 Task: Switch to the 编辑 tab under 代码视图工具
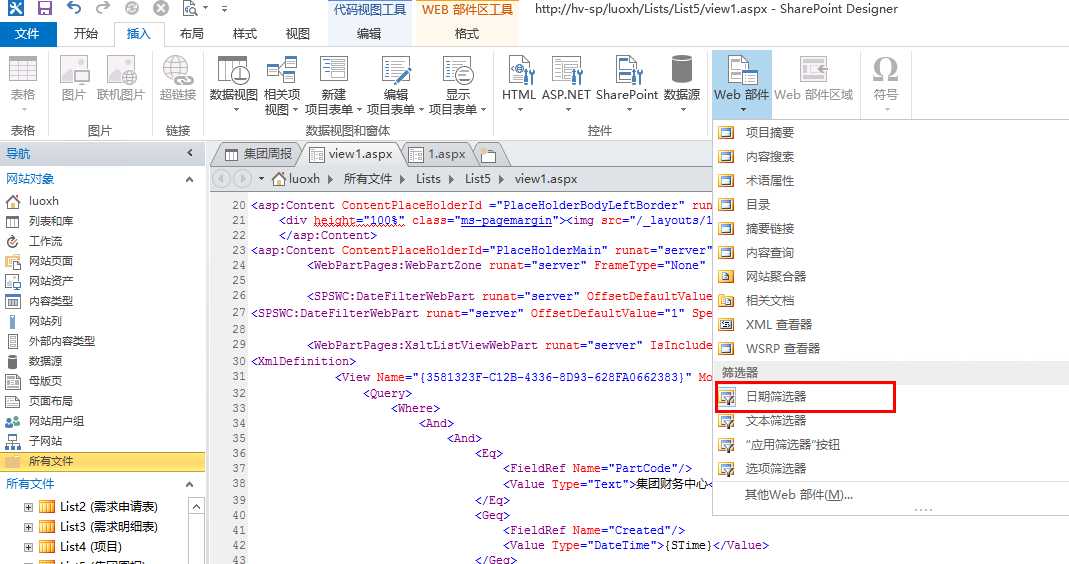point(369,33)
